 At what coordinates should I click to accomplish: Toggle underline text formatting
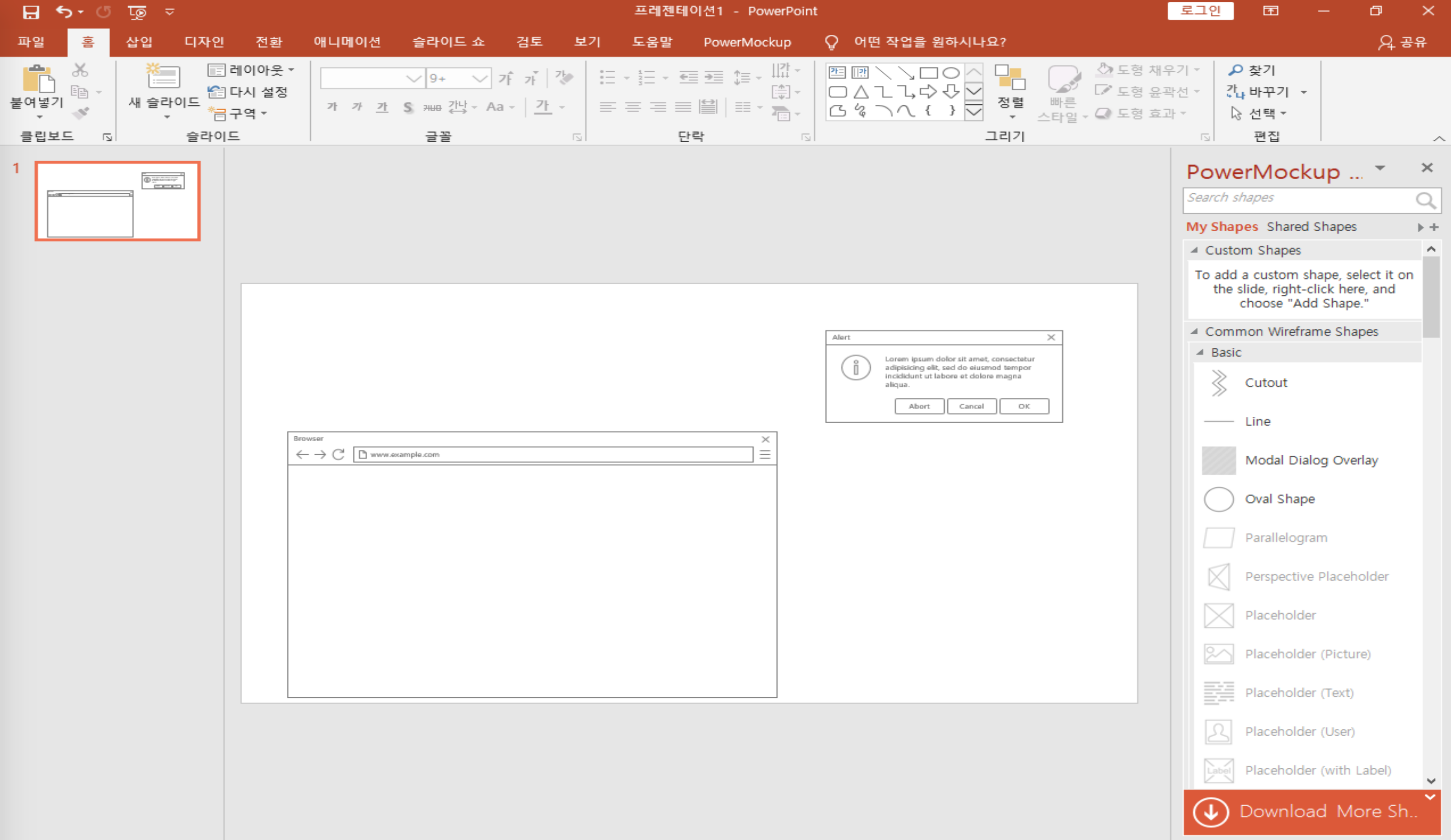382,107
